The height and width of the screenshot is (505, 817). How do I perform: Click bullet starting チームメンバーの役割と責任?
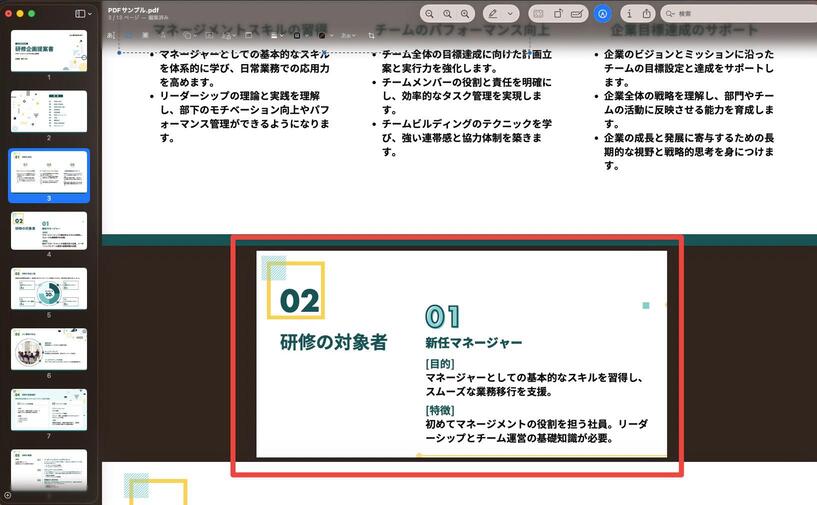pyautogui.click(x=467, y=96)
